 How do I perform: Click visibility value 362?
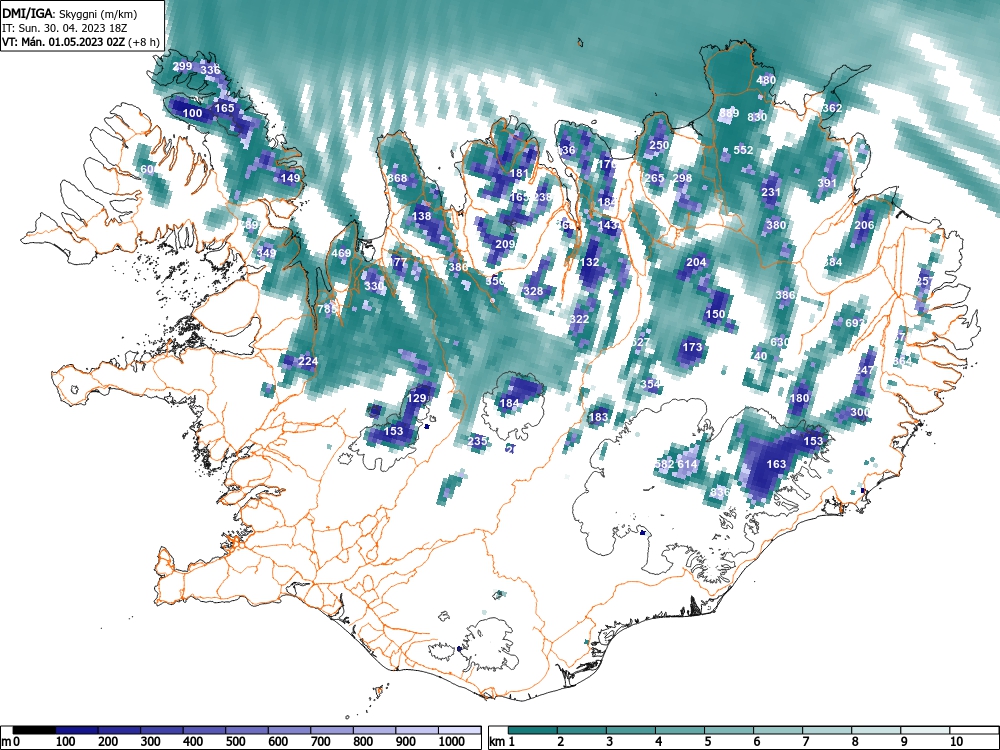(x=832, y=108)
